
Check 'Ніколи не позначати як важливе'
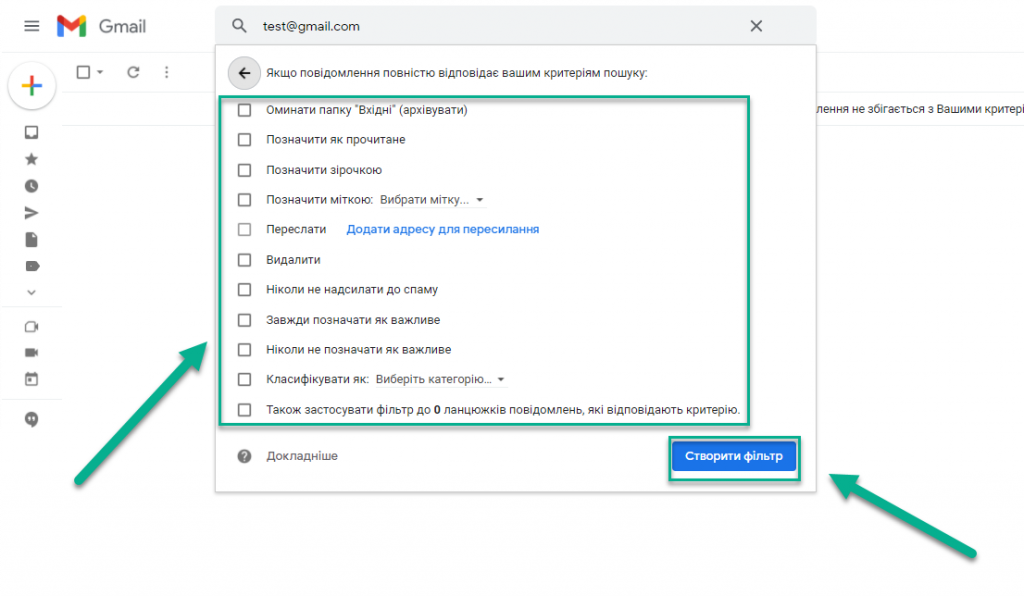point(244,350)
